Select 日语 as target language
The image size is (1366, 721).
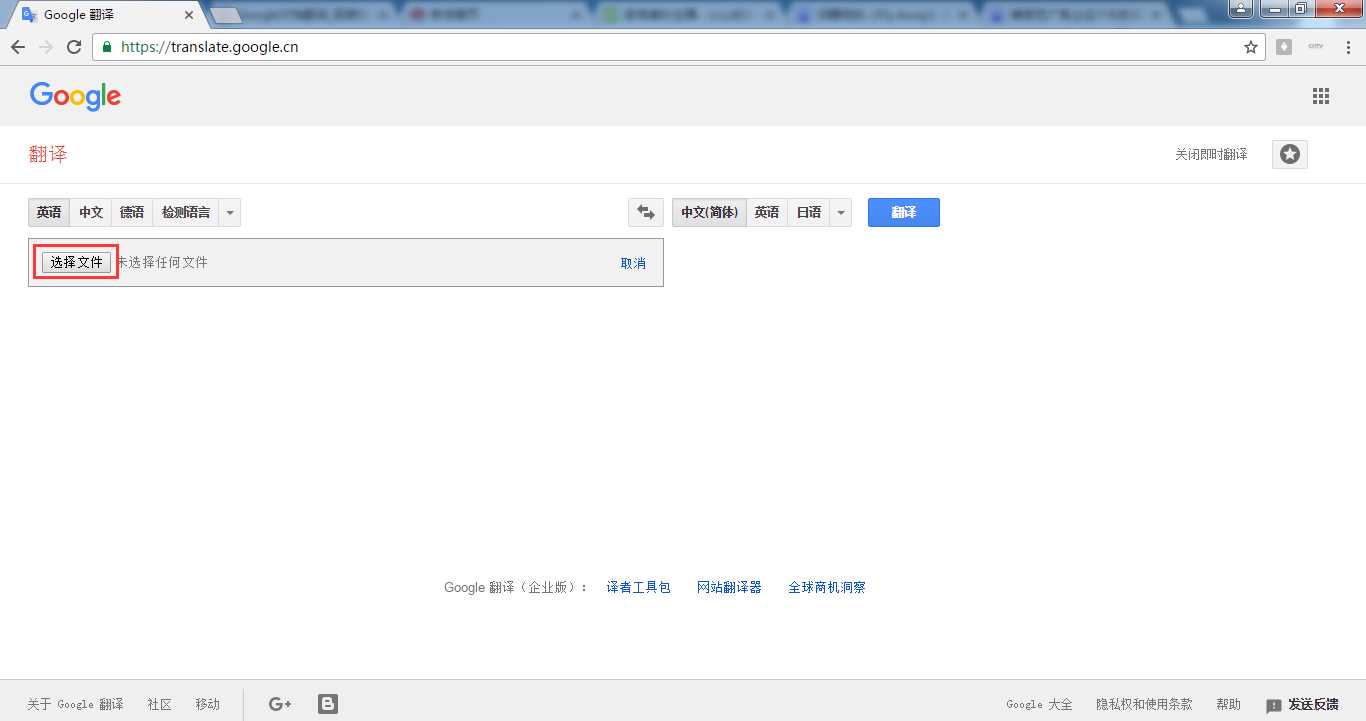click(809, 212)
